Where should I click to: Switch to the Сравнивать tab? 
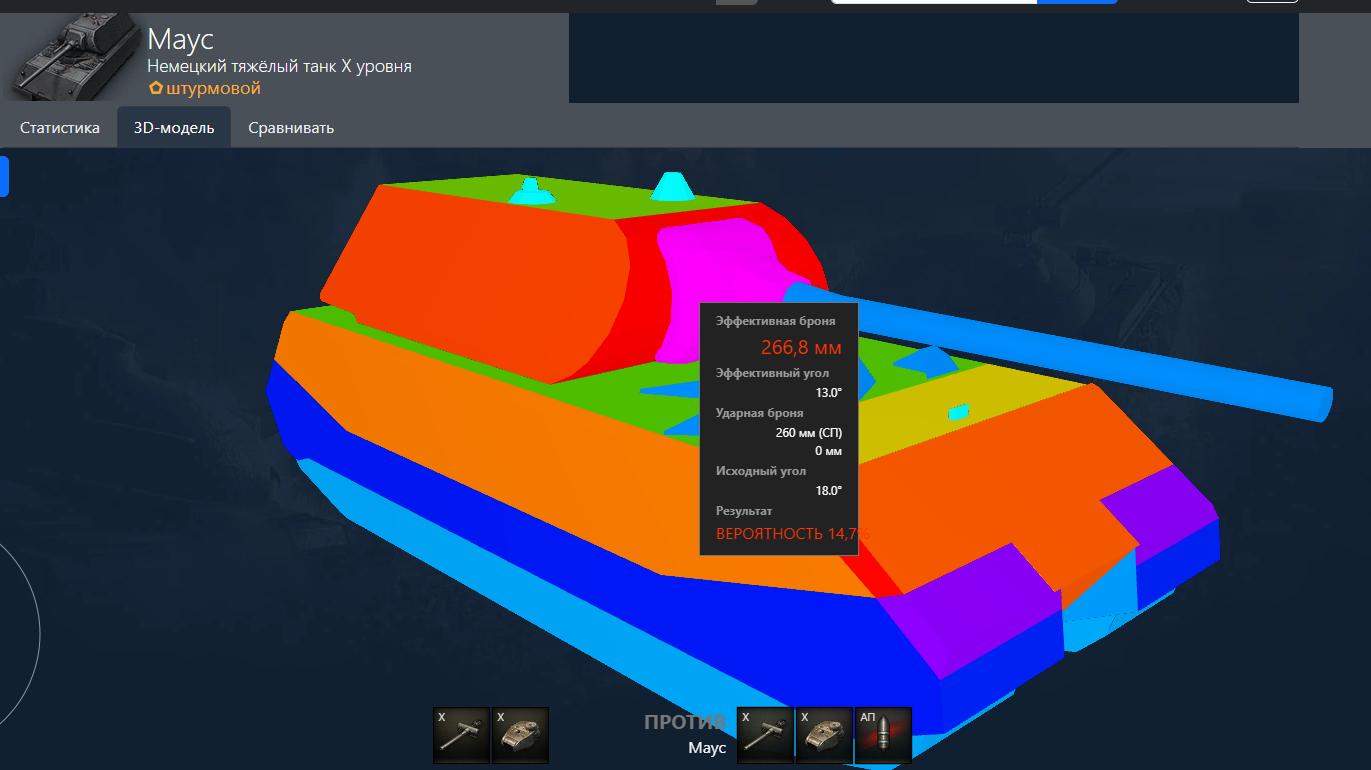[291, 128]
